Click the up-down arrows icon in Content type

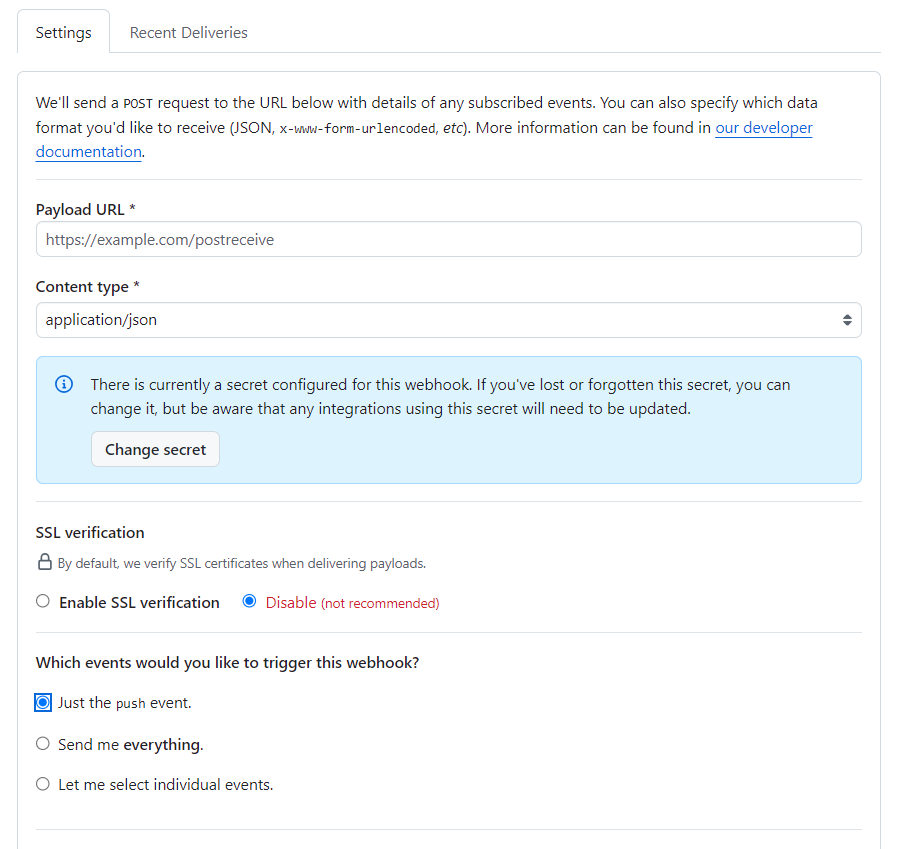[x=847, y=320]
